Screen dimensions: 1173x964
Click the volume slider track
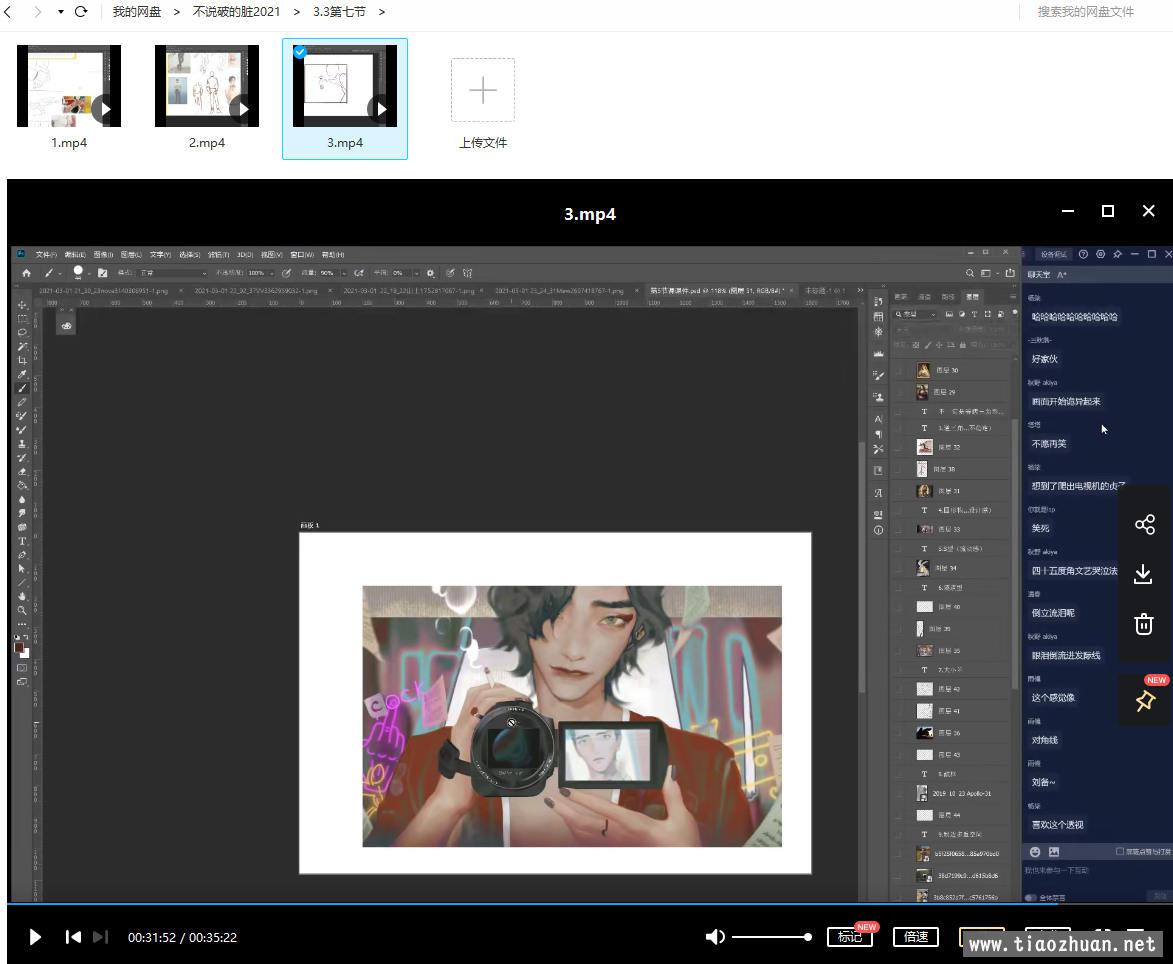click(x=770, y=937)
